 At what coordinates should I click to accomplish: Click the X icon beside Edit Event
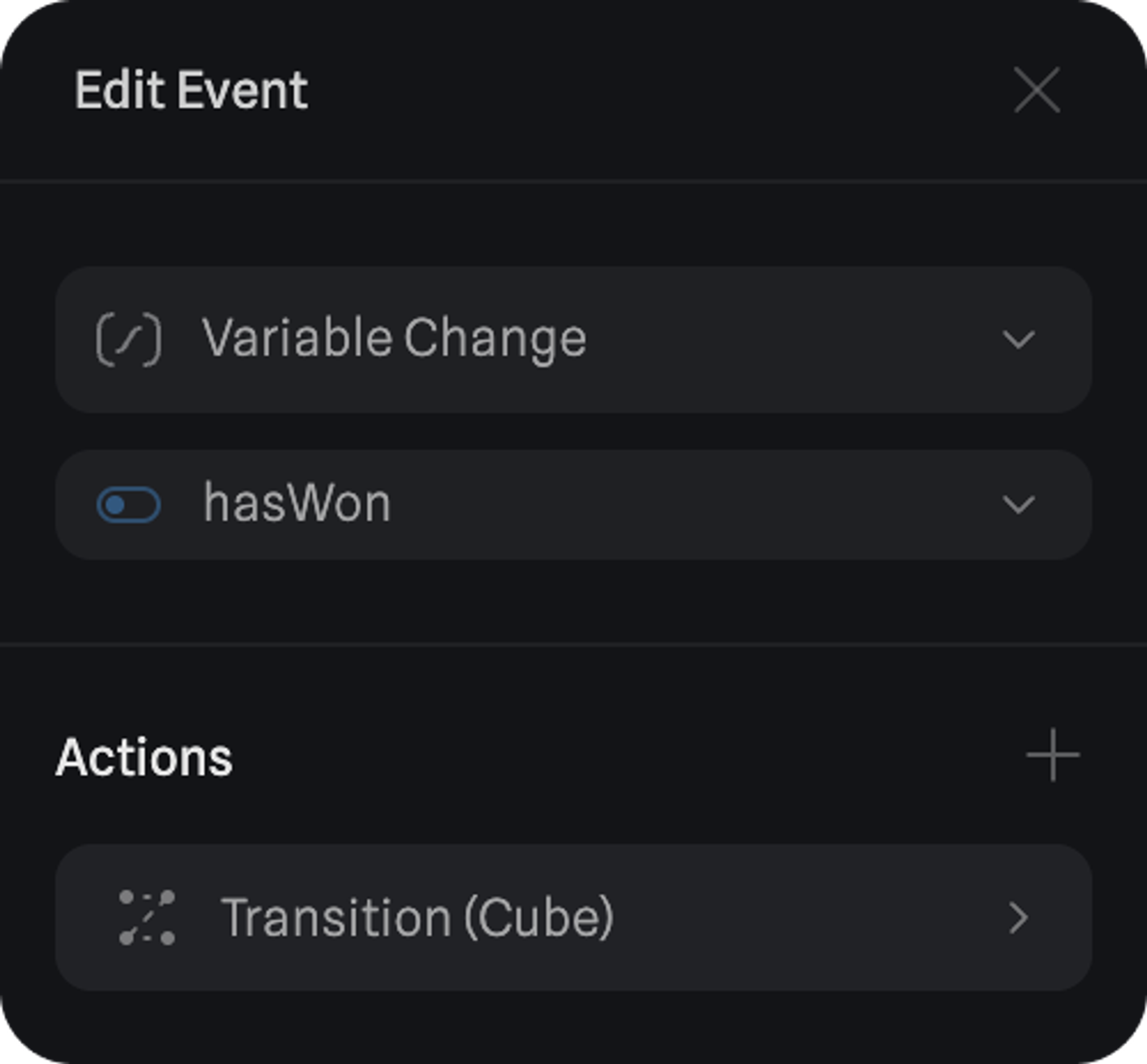1036,90
